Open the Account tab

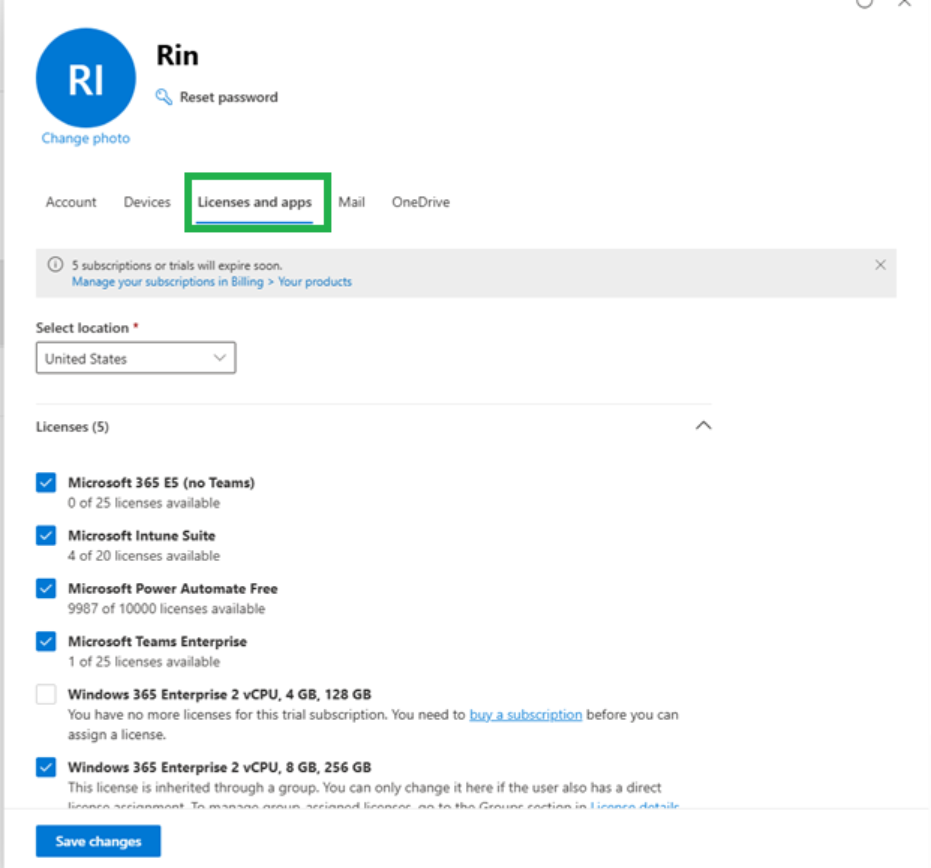[71, 202]
